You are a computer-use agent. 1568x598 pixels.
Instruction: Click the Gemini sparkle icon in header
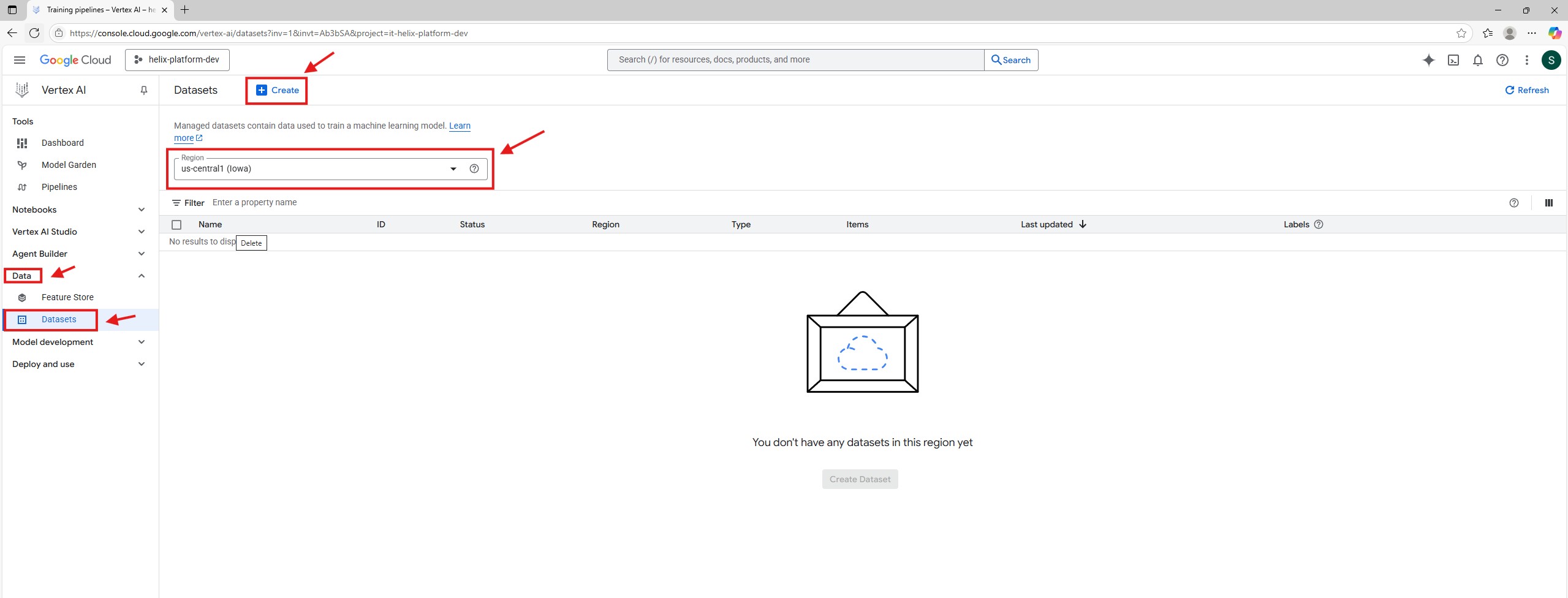pos(1428,60)
